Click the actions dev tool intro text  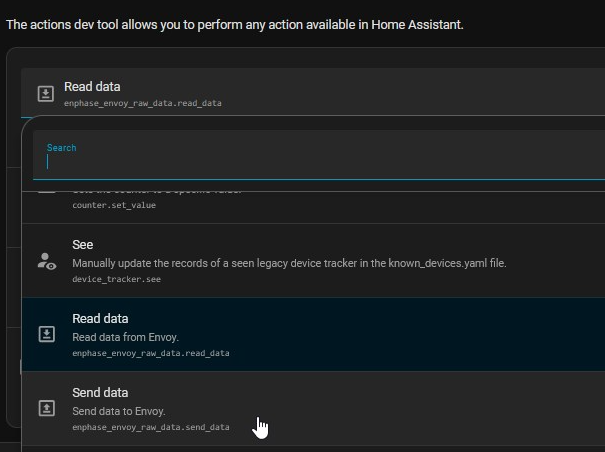[x=234, y=24]
